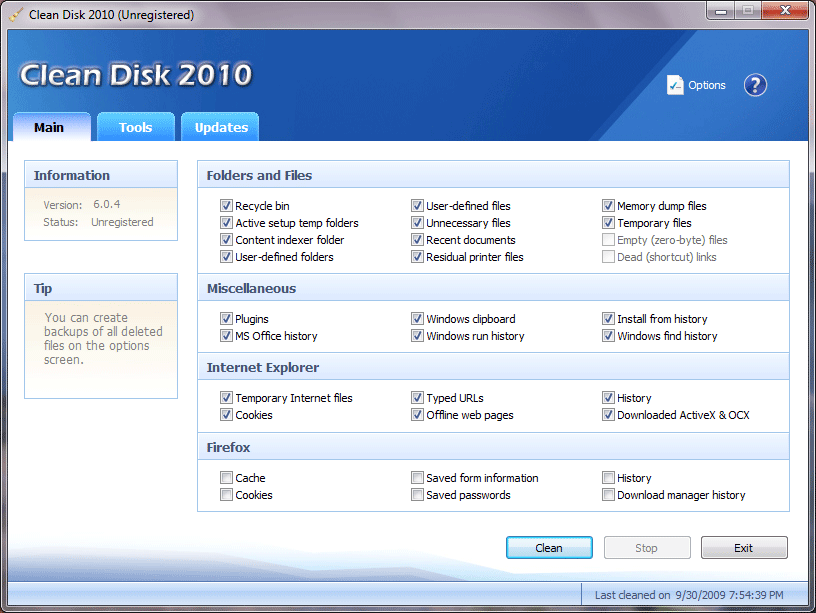Select the Main tab
Screen dimensions: 816x613
pos(49,127)
